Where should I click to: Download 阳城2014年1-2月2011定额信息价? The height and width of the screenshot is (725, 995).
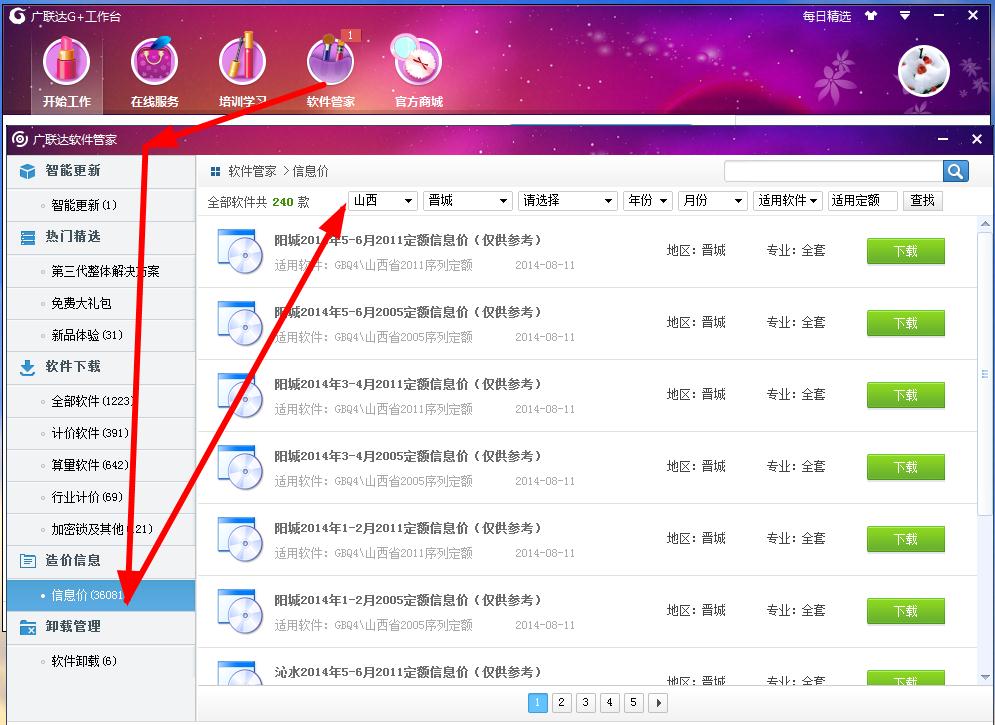tap(906, 539)
